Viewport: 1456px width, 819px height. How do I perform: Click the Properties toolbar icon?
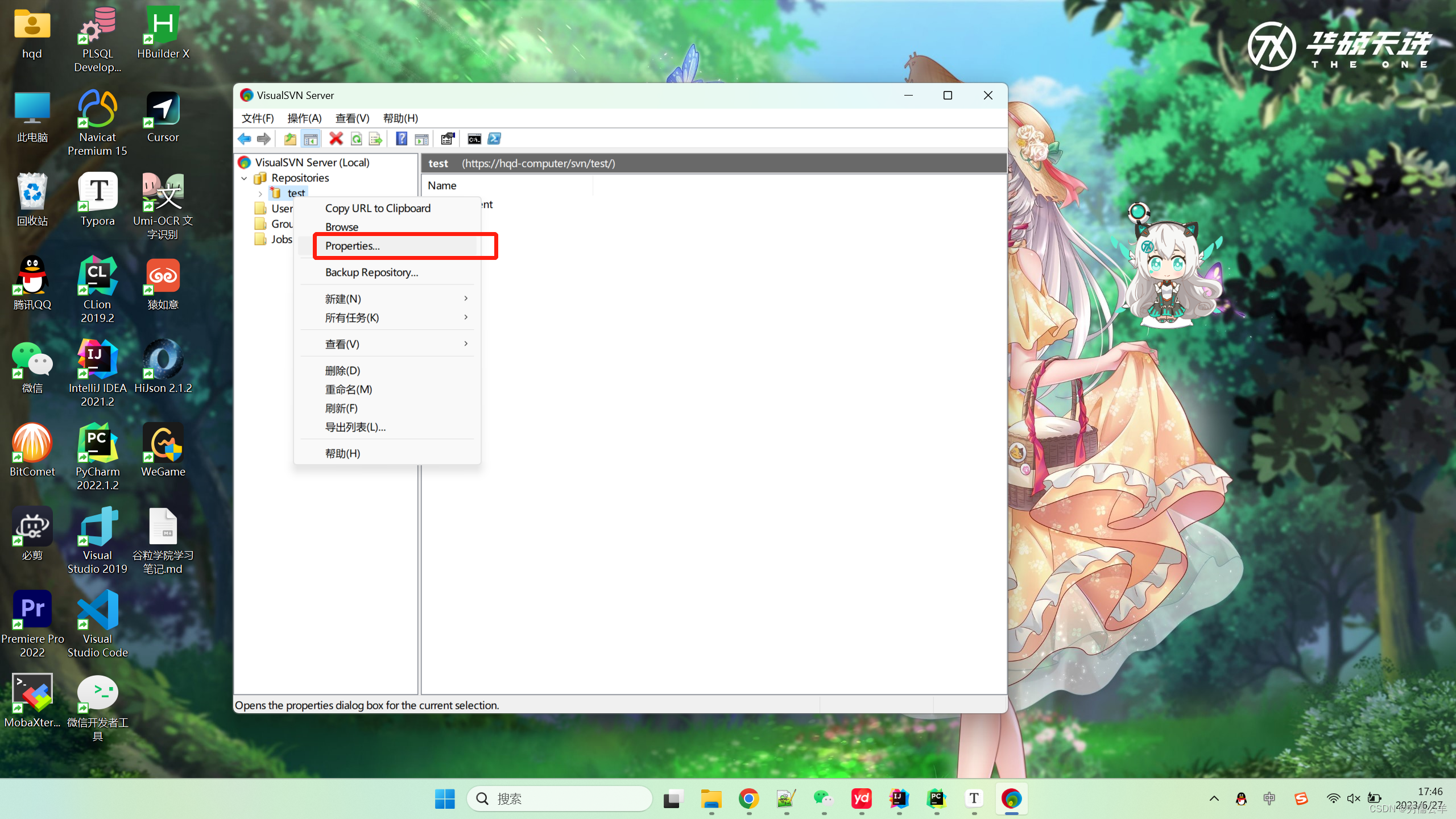coord(448,138)
